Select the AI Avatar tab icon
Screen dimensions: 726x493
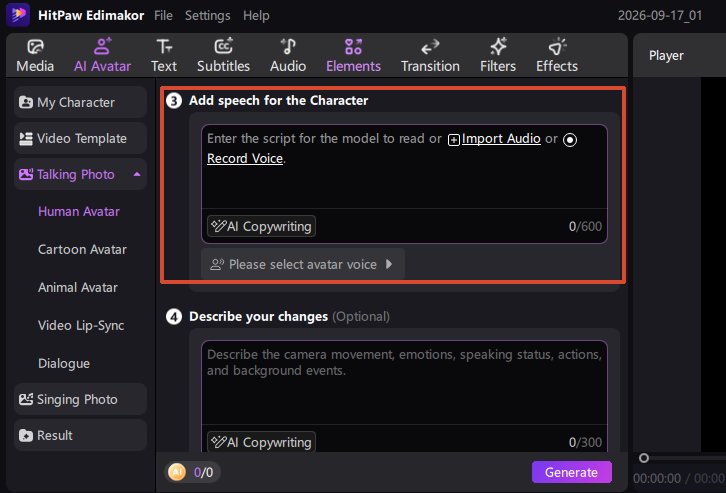pos(102,46)
